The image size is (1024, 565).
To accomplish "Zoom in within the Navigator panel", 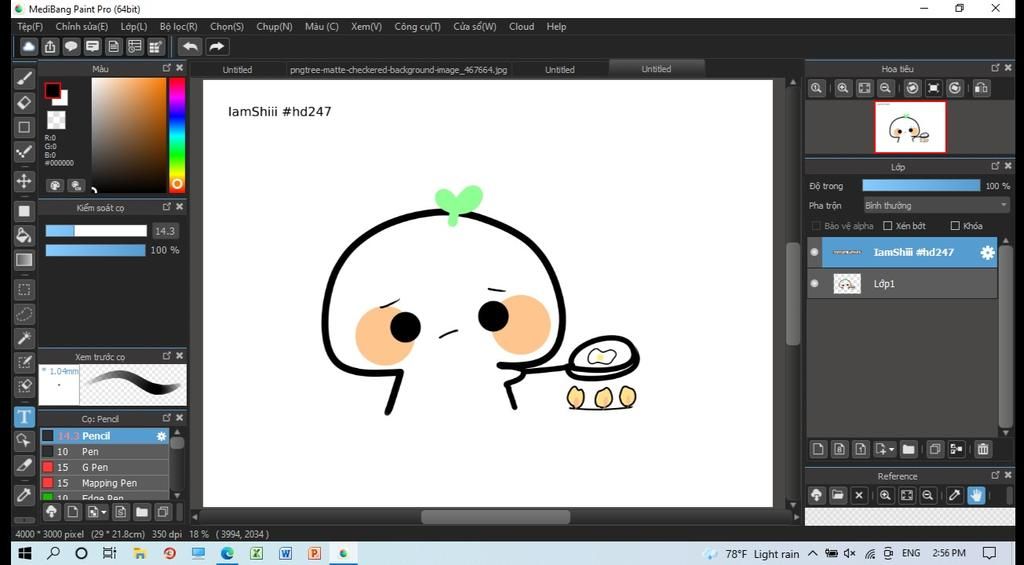I will tap(842, 88).
